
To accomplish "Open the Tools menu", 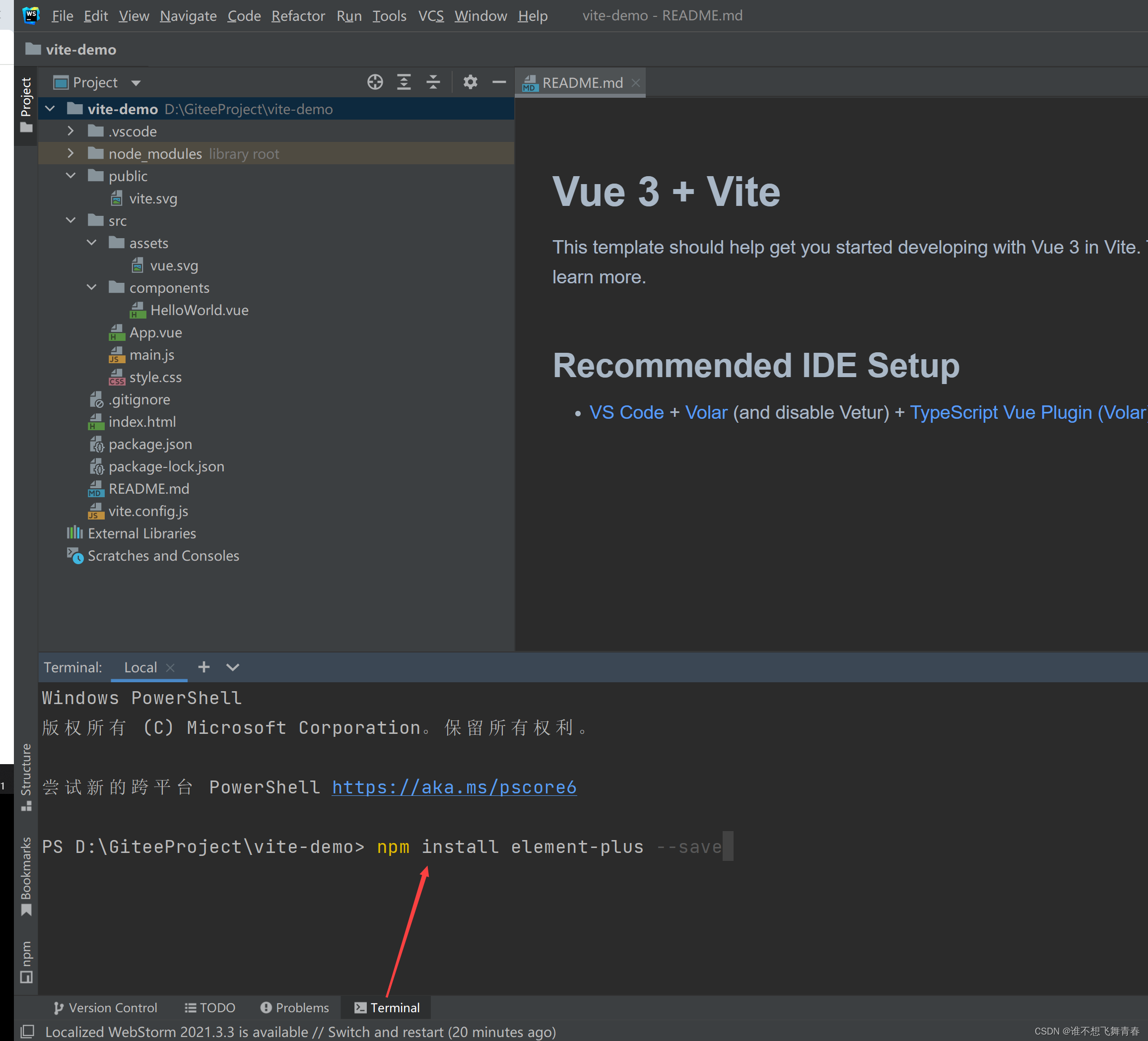I will click(x=390, y=15).
